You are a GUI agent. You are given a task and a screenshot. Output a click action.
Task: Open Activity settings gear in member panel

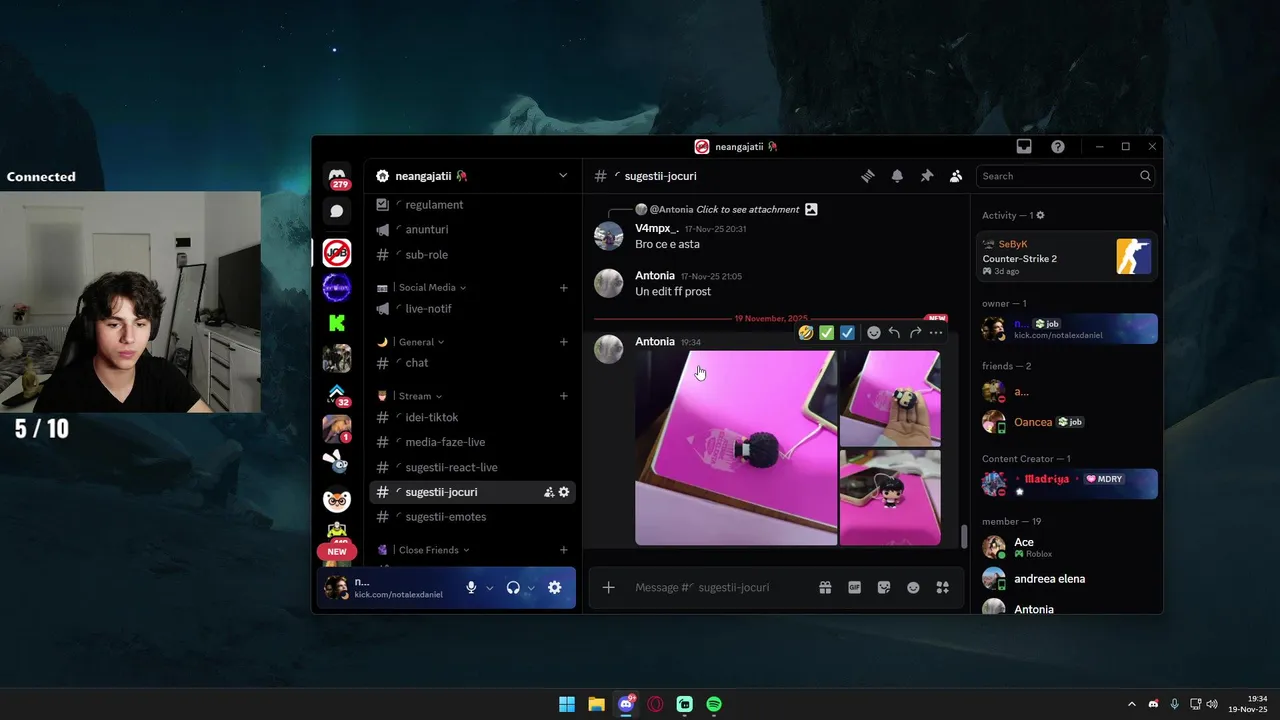(x=1040, y=216)
